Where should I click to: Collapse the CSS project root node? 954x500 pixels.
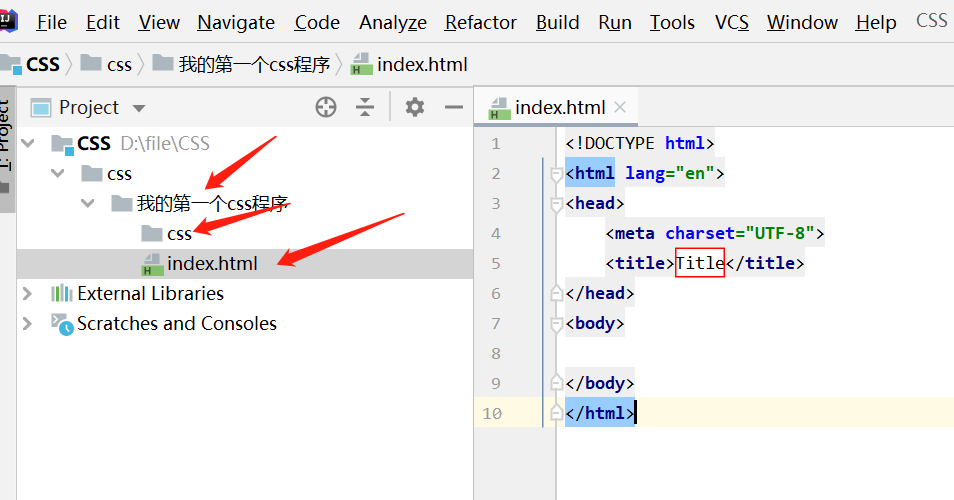[28, 144]
